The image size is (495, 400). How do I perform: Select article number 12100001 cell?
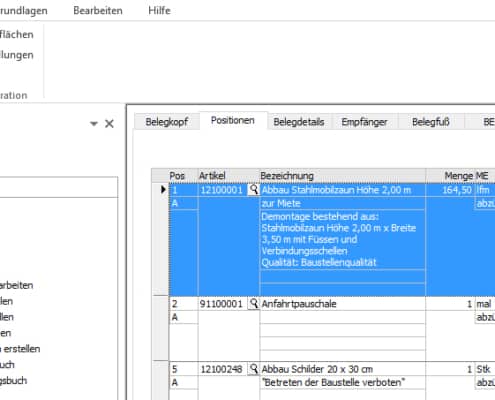[x=223, y=190]
